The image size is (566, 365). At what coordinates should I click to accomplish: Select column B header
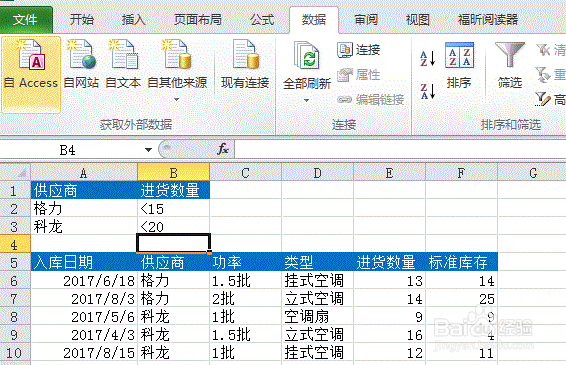coord(173,173)
